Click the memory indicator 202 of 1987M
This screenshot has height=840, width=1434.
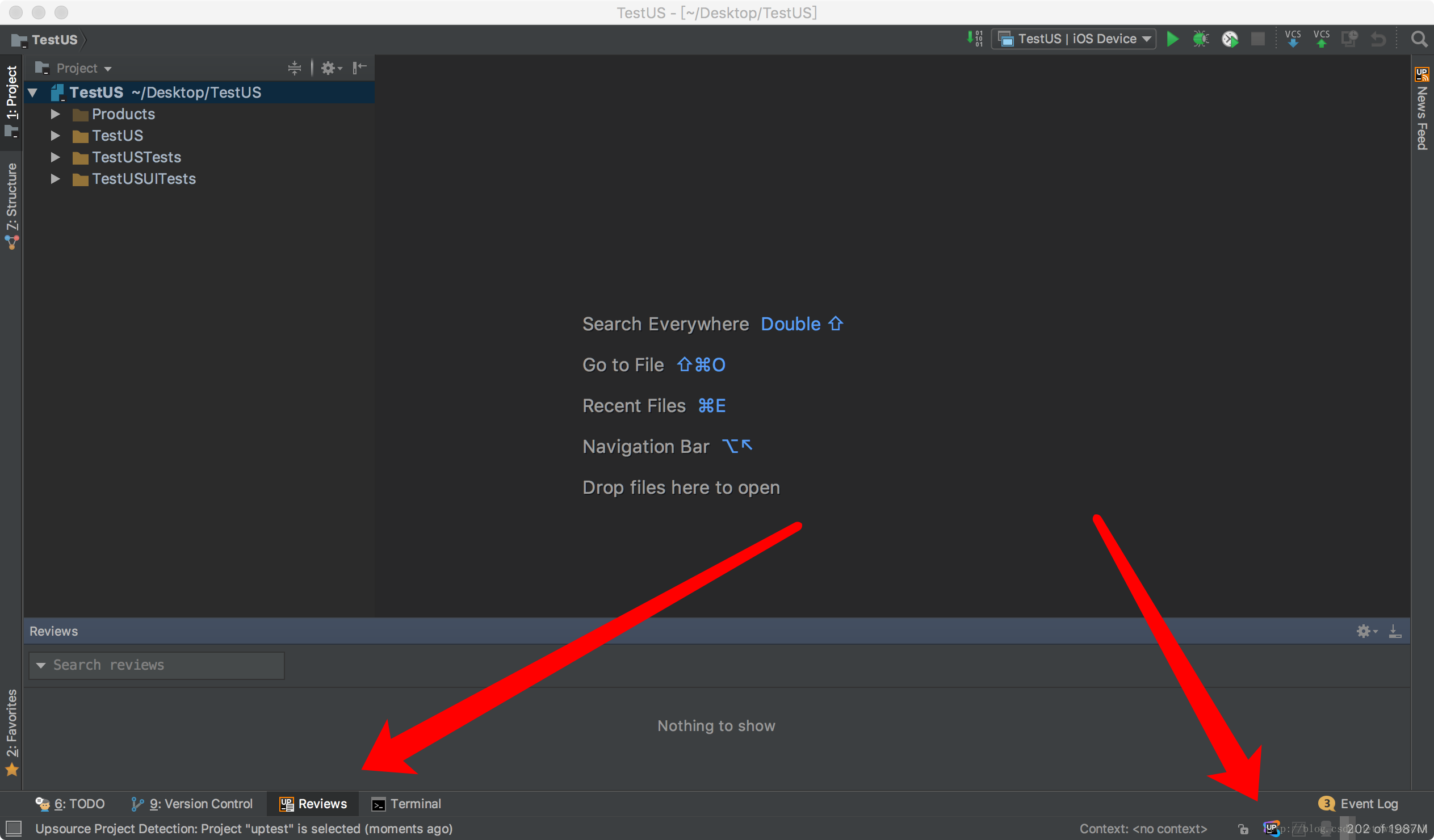[1386, 829]
